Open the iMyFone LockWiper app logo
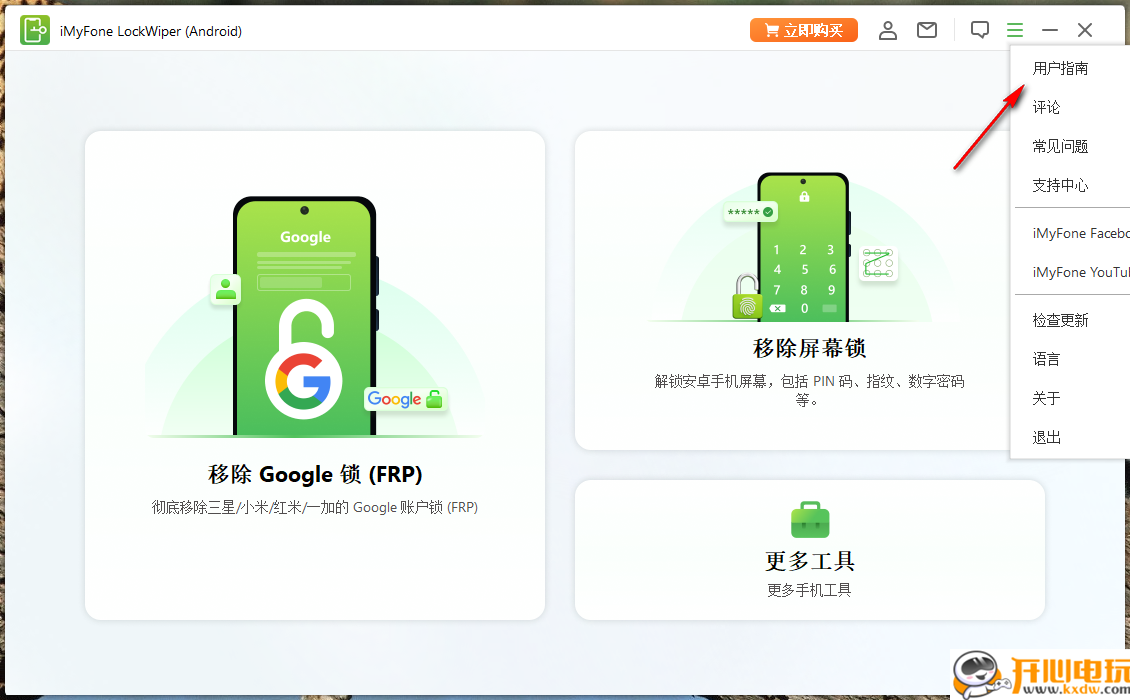Screen dimensions: 1130x700 (35, 29)
